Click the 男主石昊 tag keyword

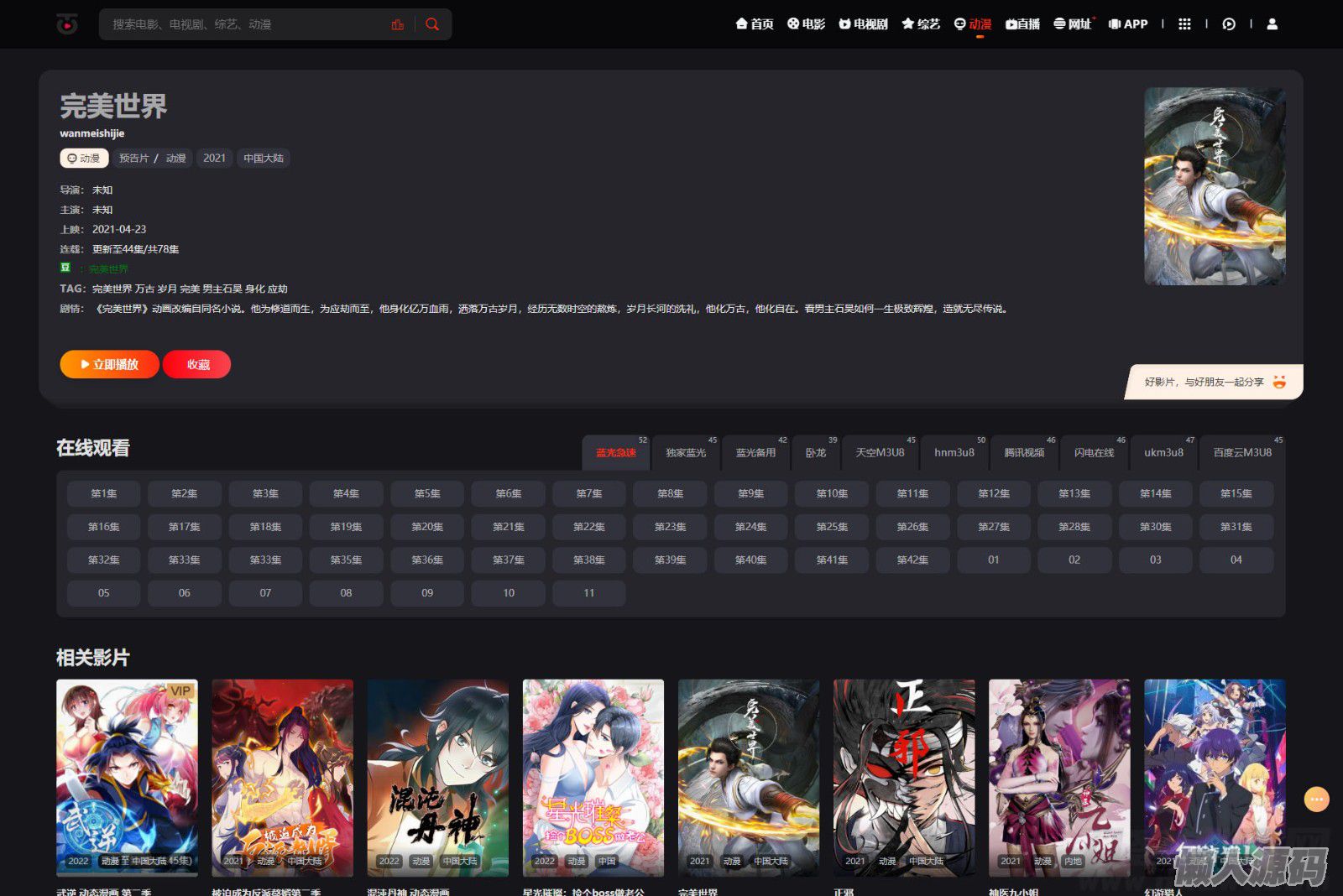(222, 289)
